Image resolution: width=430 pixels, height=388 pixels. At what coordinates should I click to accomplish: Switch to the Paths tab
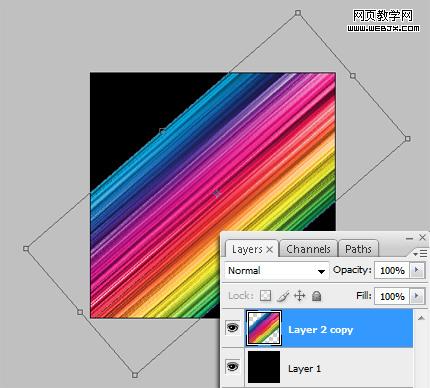pos(358,249)
